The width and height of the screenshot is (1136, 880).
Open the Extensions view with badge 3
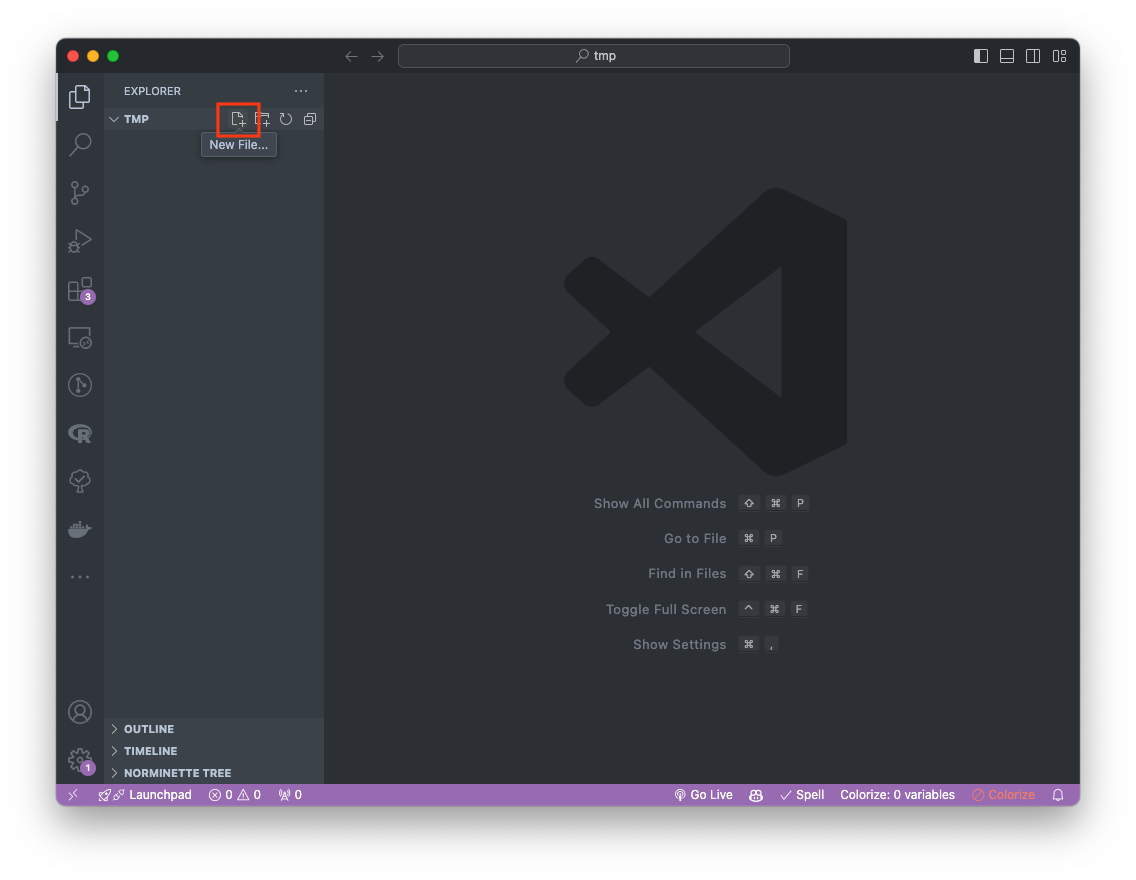pos(80,290)
